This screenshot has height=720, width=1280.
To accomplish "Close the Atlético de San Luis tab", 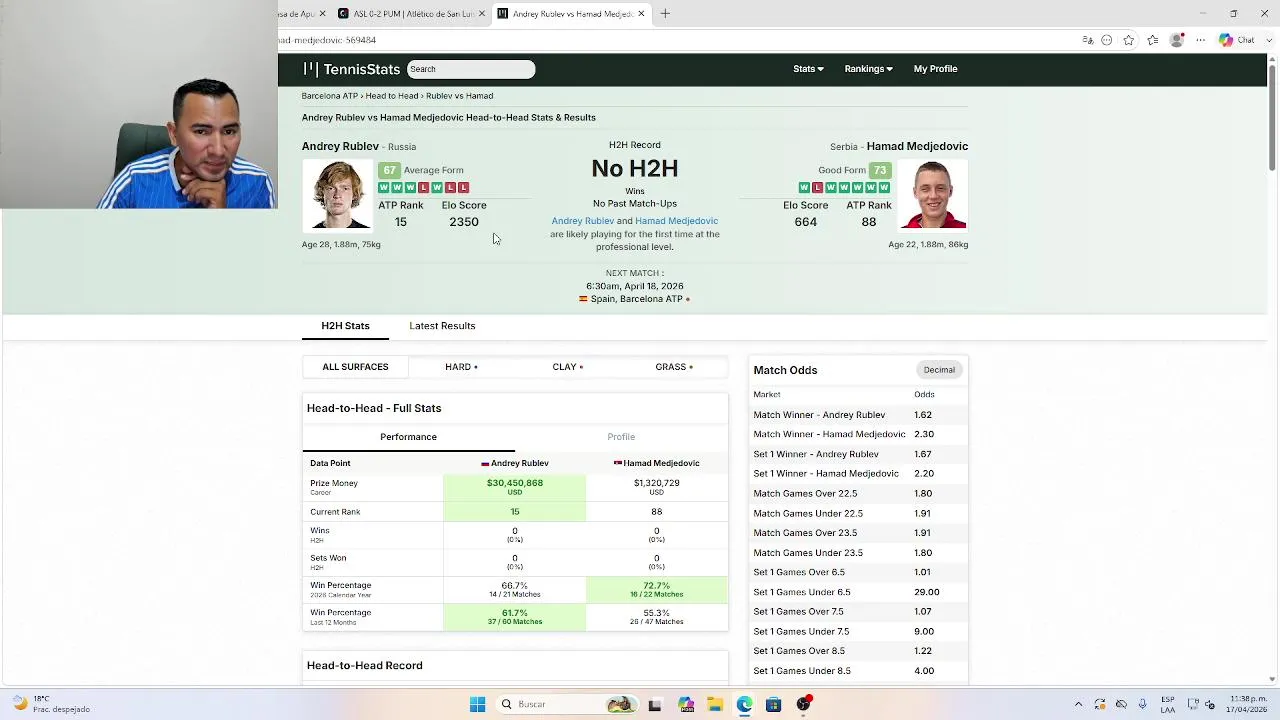I will tap(482, 13).
